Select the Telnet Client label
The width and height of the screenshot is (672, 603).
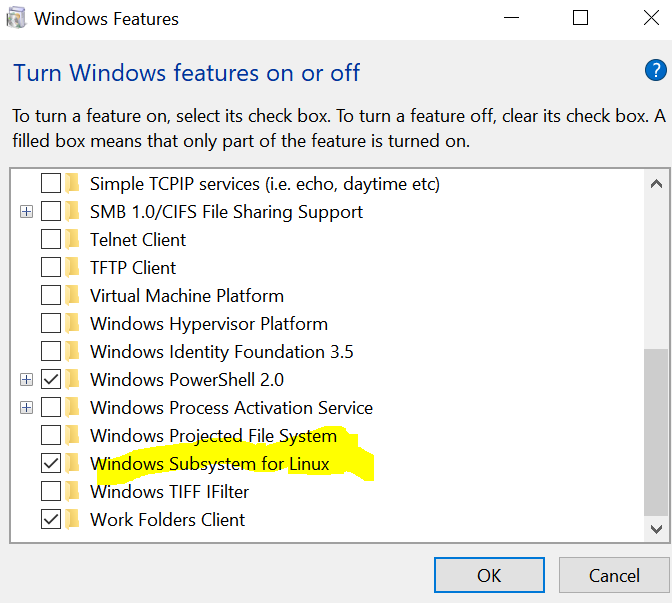click(138, 240)
